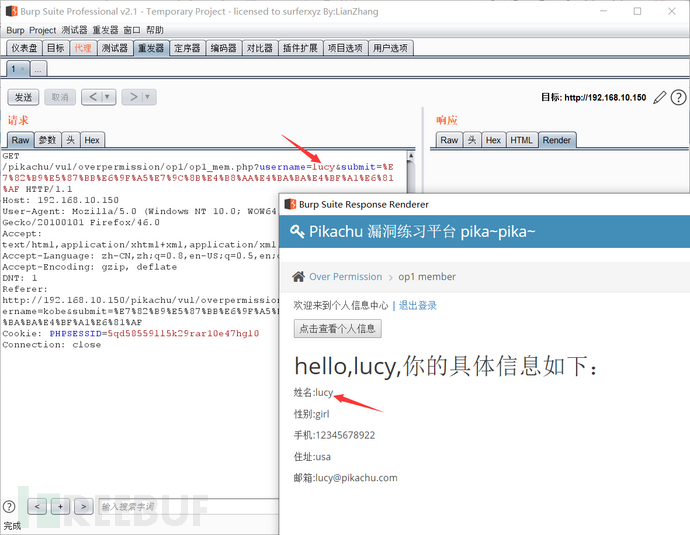The image size is (690, 535).
Task: Click the 取消 cancel button
Action: click(x=60, y=97)
